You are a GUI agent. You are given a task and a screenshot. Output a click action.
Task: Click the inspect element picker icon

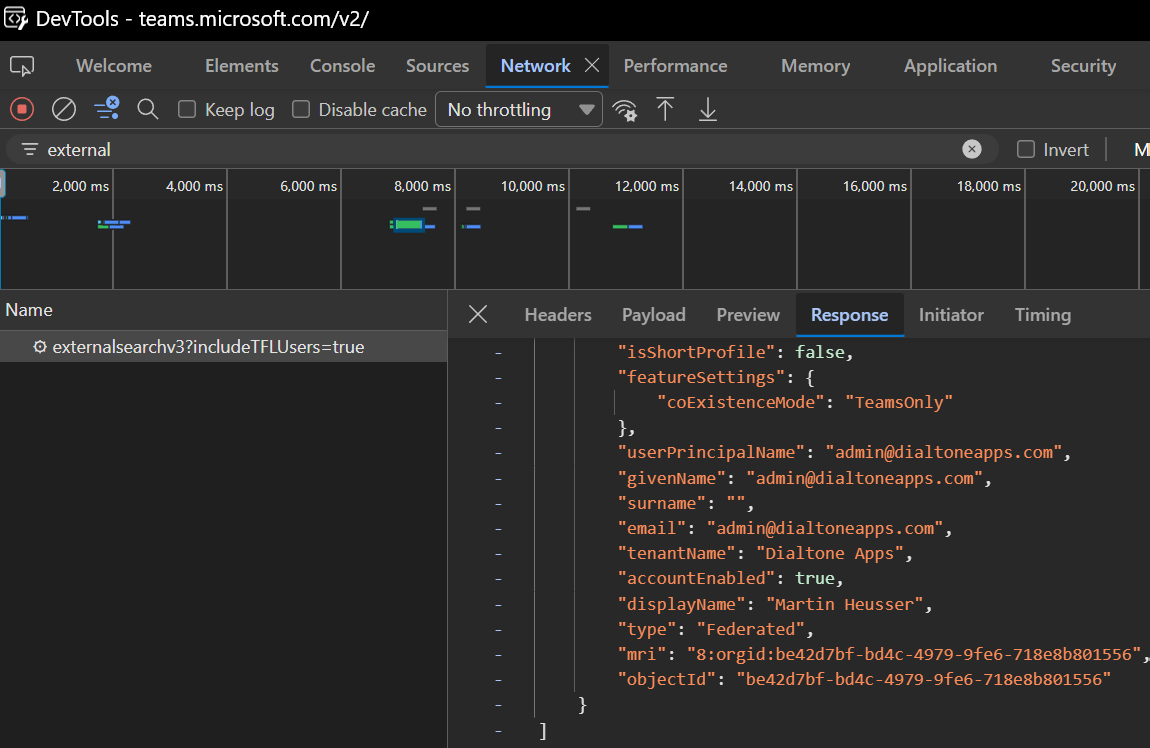point(22,66)
